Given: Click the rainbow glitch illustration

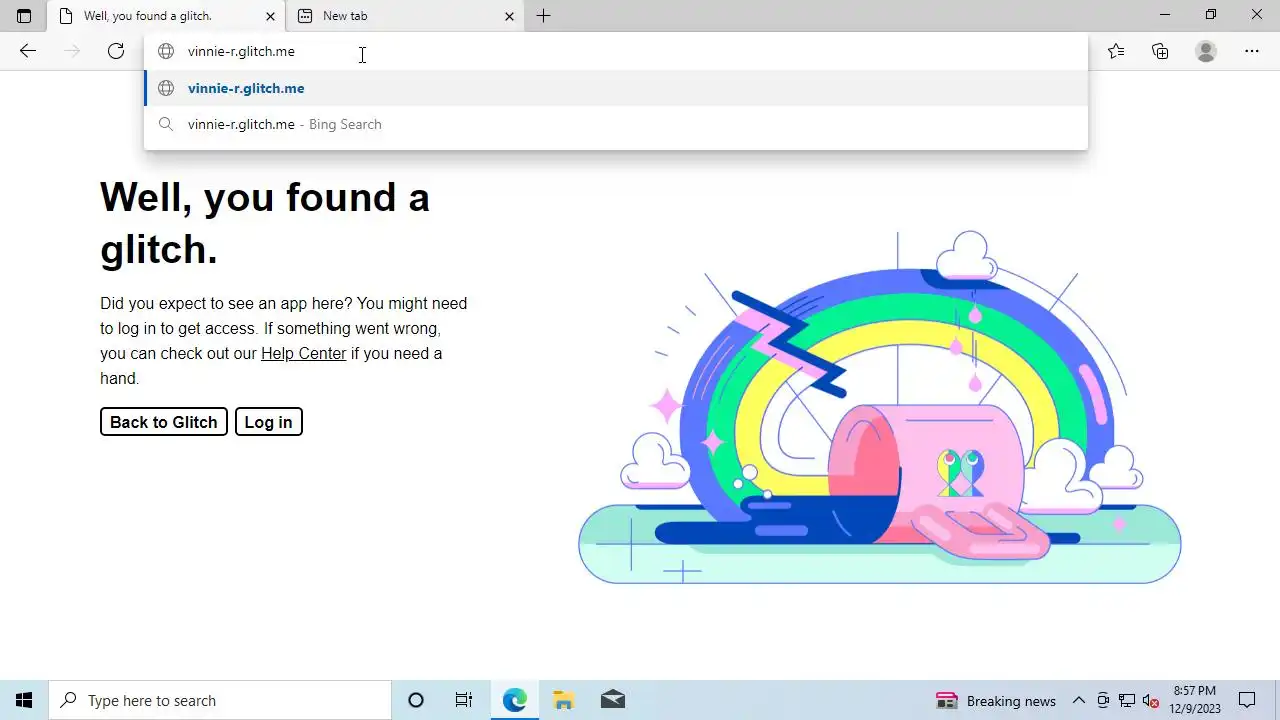Looking at the screenshot, I should (x=880, y=408).
